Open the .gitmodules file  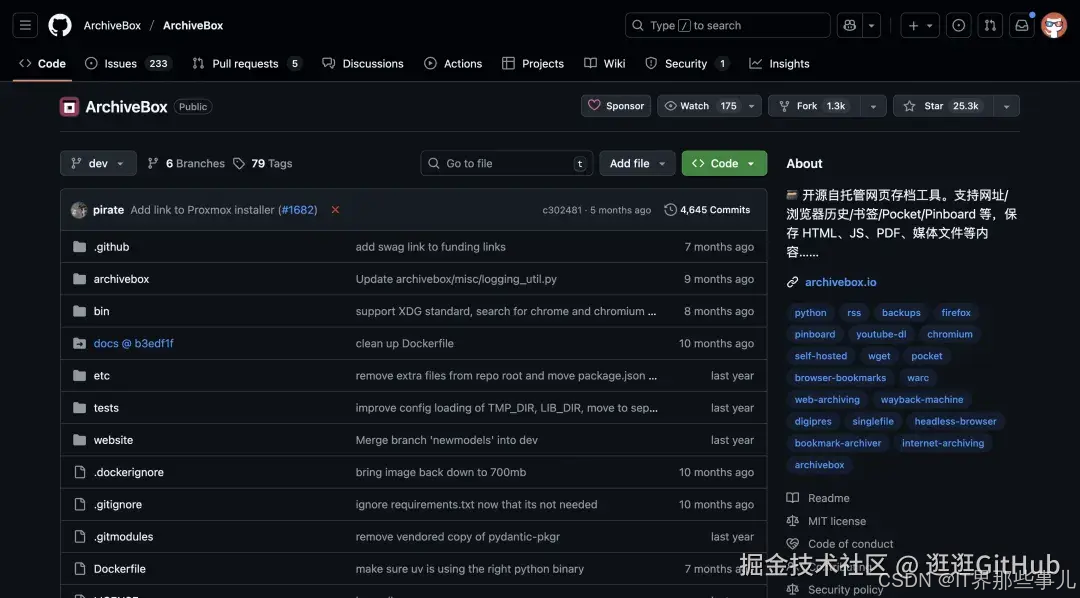123,537
